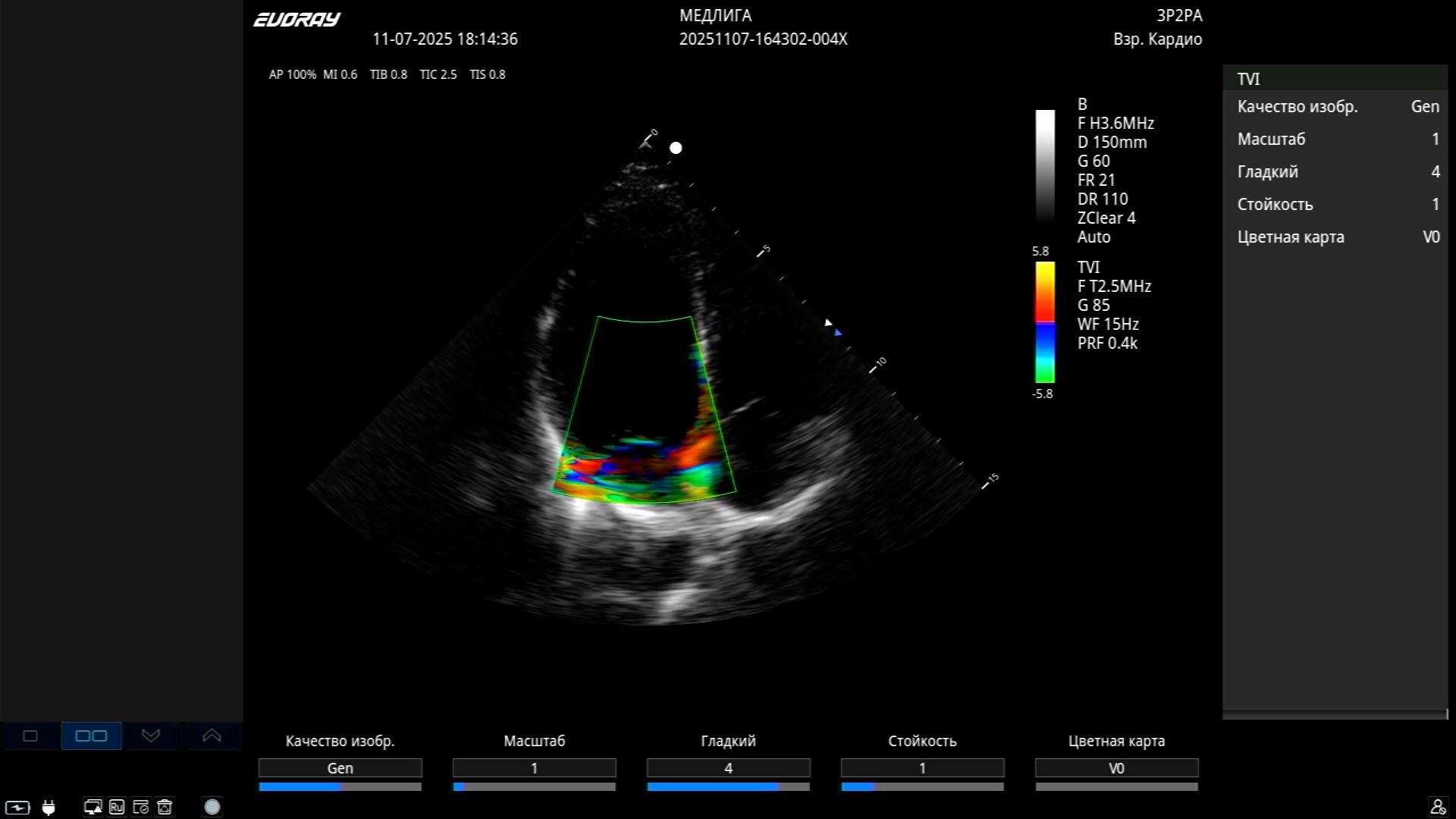The width and height of the screenshot is (1456, 819).
Task: Open the network monitor warning icon
Action: coord(93,808)
